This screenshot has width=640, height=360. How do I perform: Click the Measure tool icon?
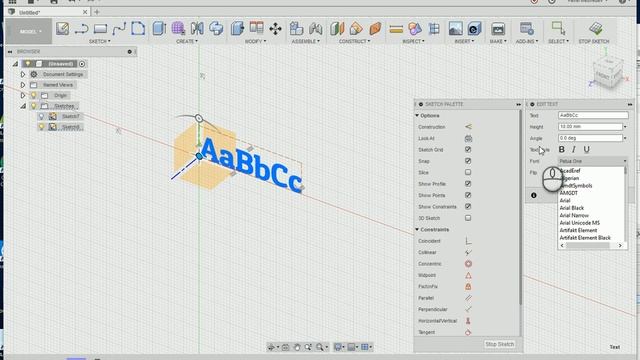pos(396,29)
